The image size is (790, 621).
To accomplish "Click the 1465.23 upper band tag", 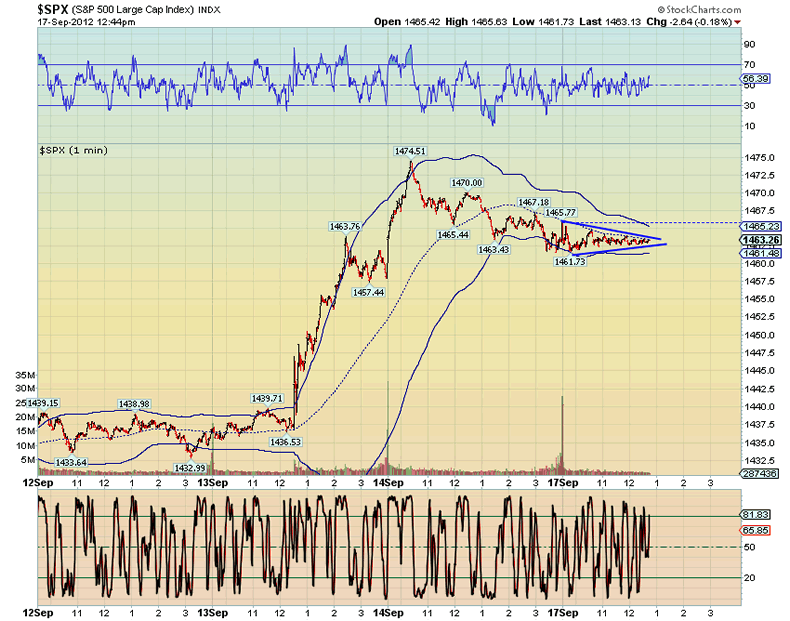I will pyautogui.click(x=759, y=227).
